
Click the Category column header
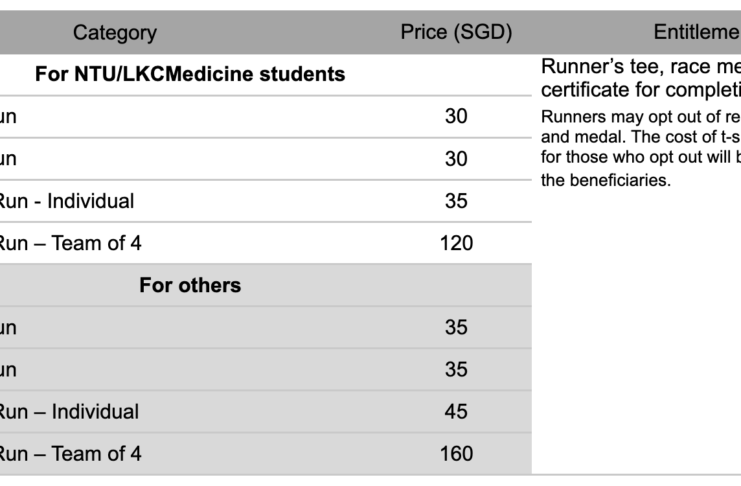pyautogui.click(x=115, y=33)
